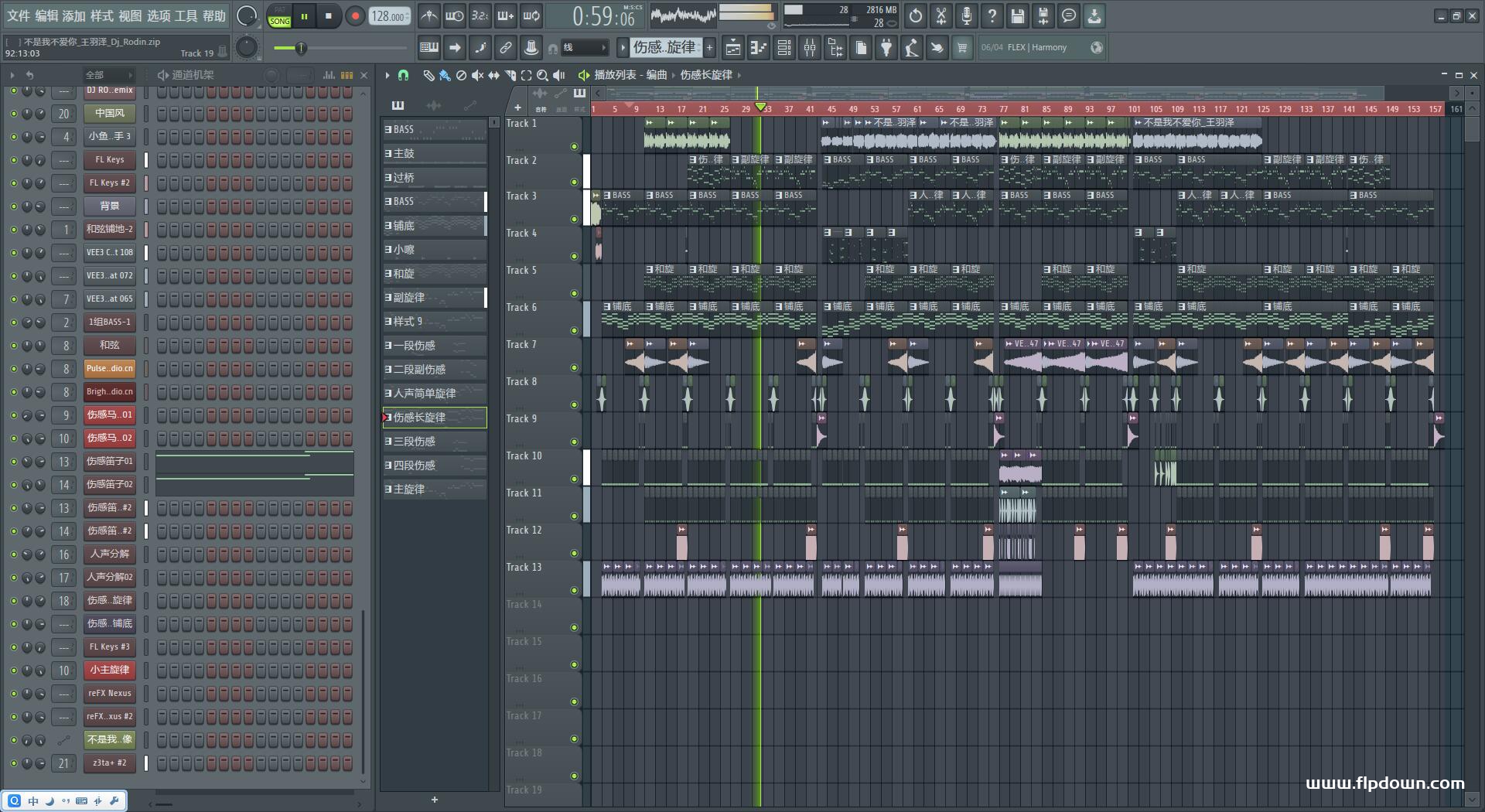Screen dimensions: 1485x812
Task: Toggle the PAT/SONG mode switch
Action: click(279, 16)
